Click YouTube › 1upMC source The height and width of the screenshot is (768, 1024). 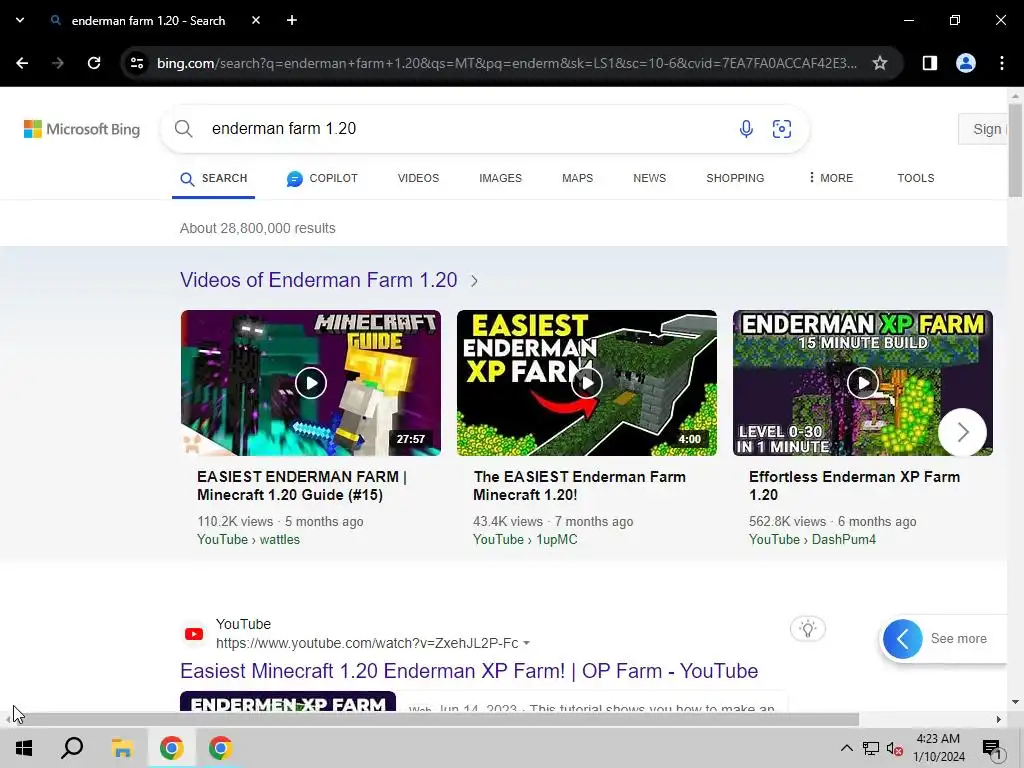tap(525, 539)
